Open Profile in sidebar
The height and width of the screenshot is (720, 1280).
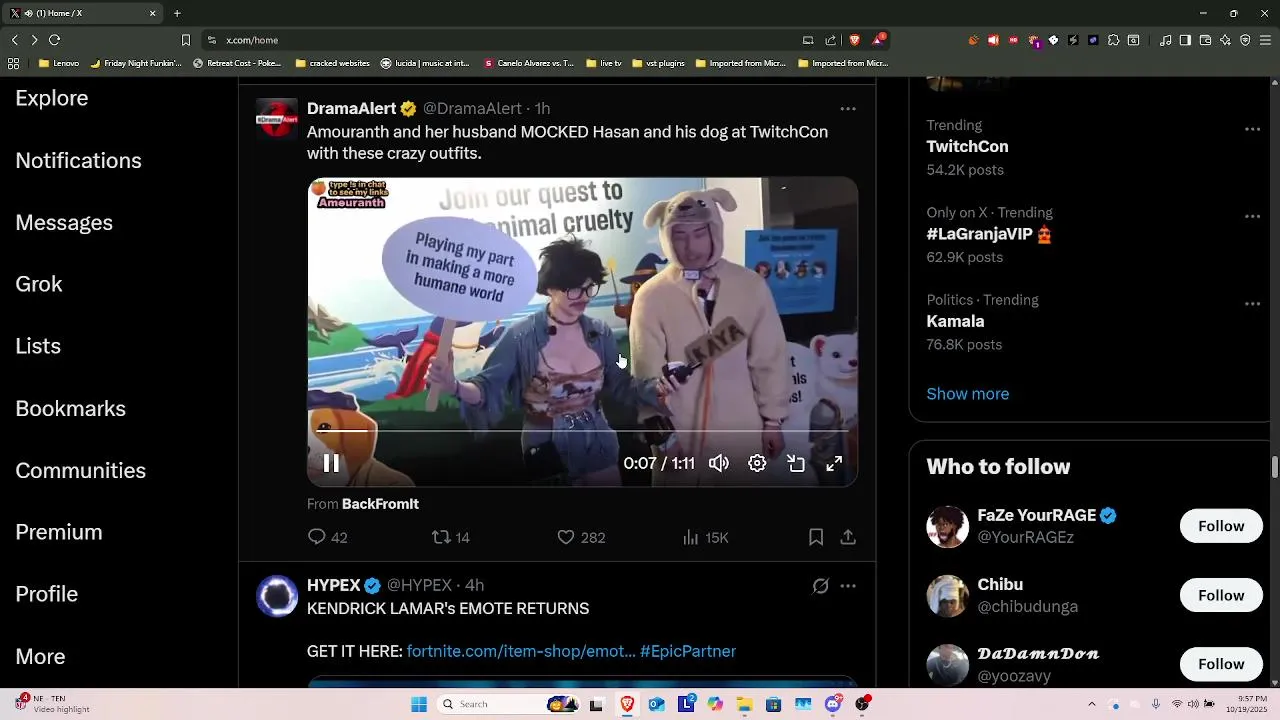pyautogui.click(x=46, y=594)
